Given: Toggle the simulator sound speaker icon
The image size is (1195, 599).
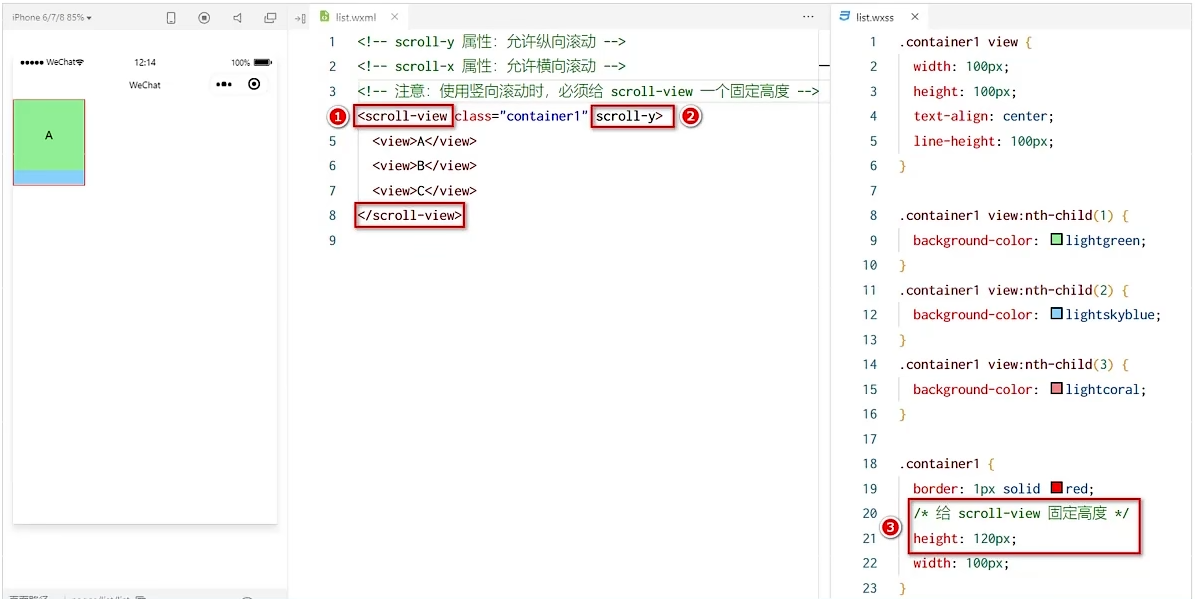Looking at the screenshot, I should 237,18.
